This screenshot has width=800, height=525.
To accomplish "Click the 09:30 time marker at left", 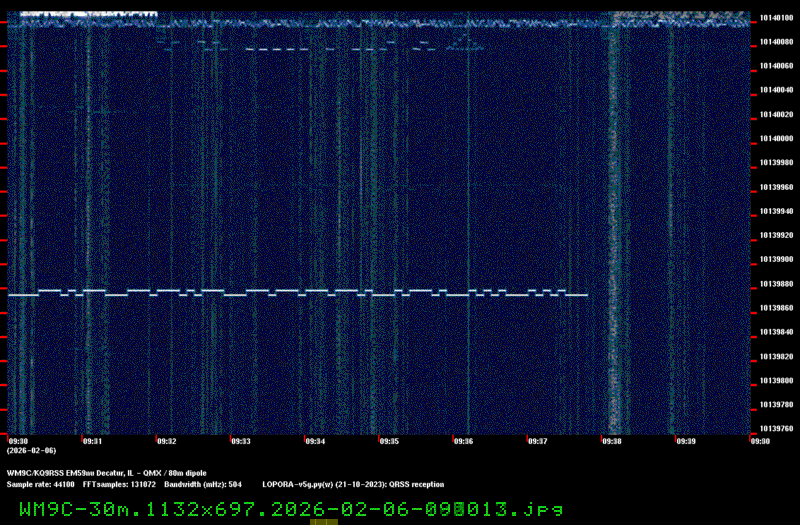I will click(18, 440).
